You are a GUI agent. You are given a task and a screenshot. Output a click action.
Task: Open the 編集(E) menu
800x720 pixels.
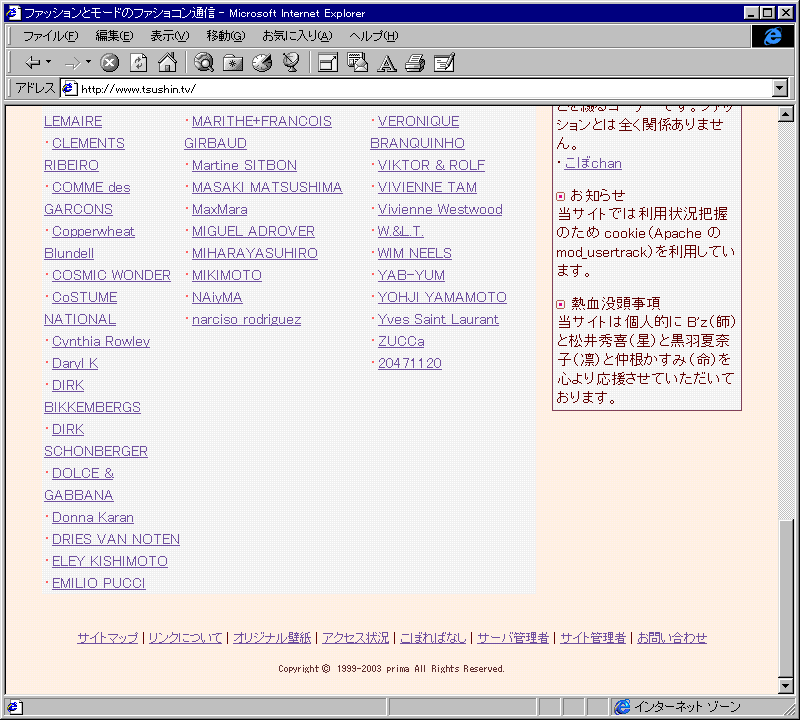tap(114, 36)
